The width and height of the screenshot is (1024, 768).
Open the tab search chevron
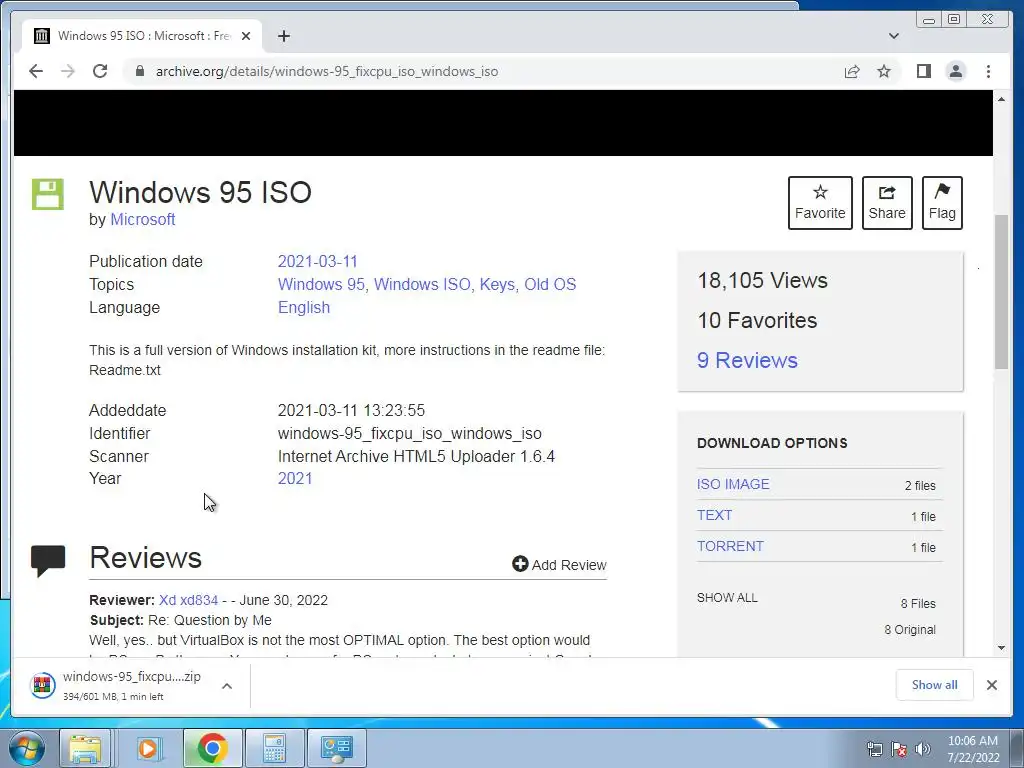tap(893, 36)
